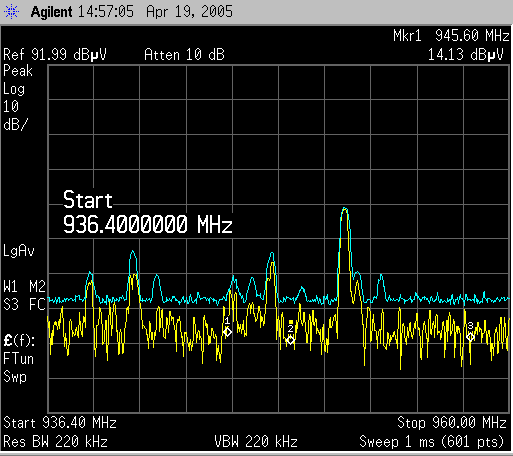Click the W1 M2 trace status label

[x=24, y=287]
